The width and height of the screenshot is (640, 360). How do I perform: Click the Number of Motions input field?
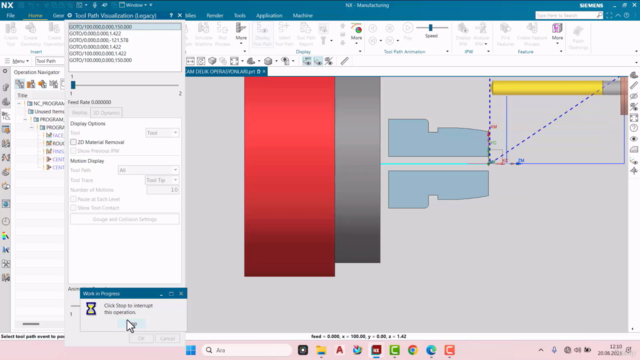pos(162,190)
